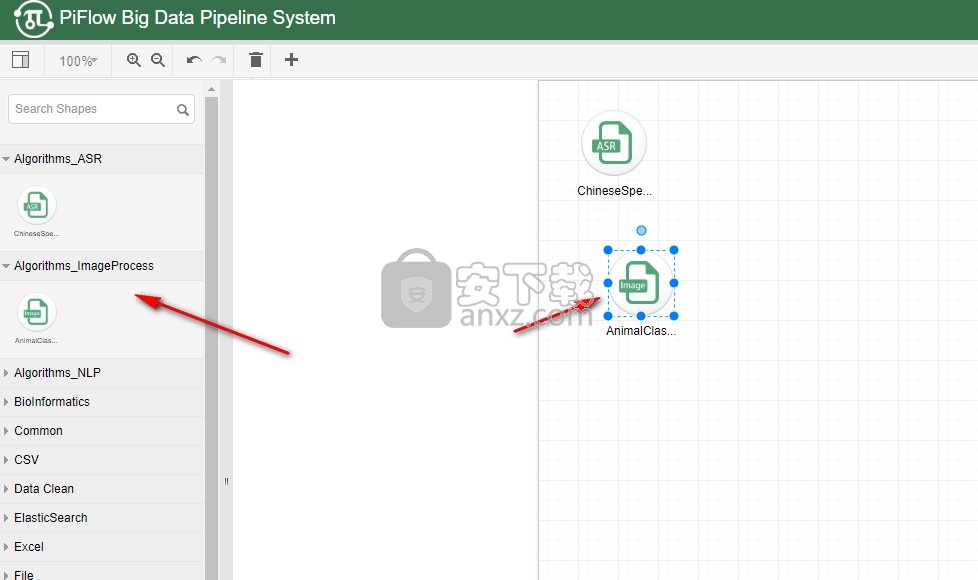Select the ChineseSpe... ASR node on canvas
The height and width of the screenshot is (580, 978).
(x=614, y=143)
